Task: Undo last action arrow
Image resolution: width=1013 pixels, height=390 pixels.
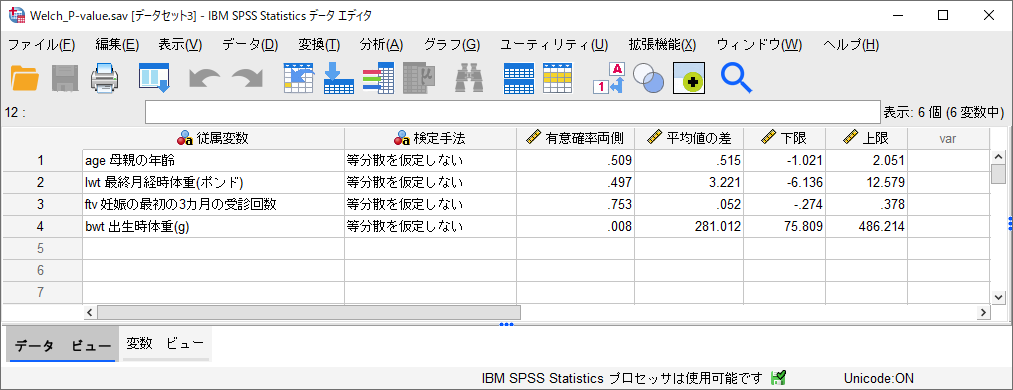Action: point(204,79)
